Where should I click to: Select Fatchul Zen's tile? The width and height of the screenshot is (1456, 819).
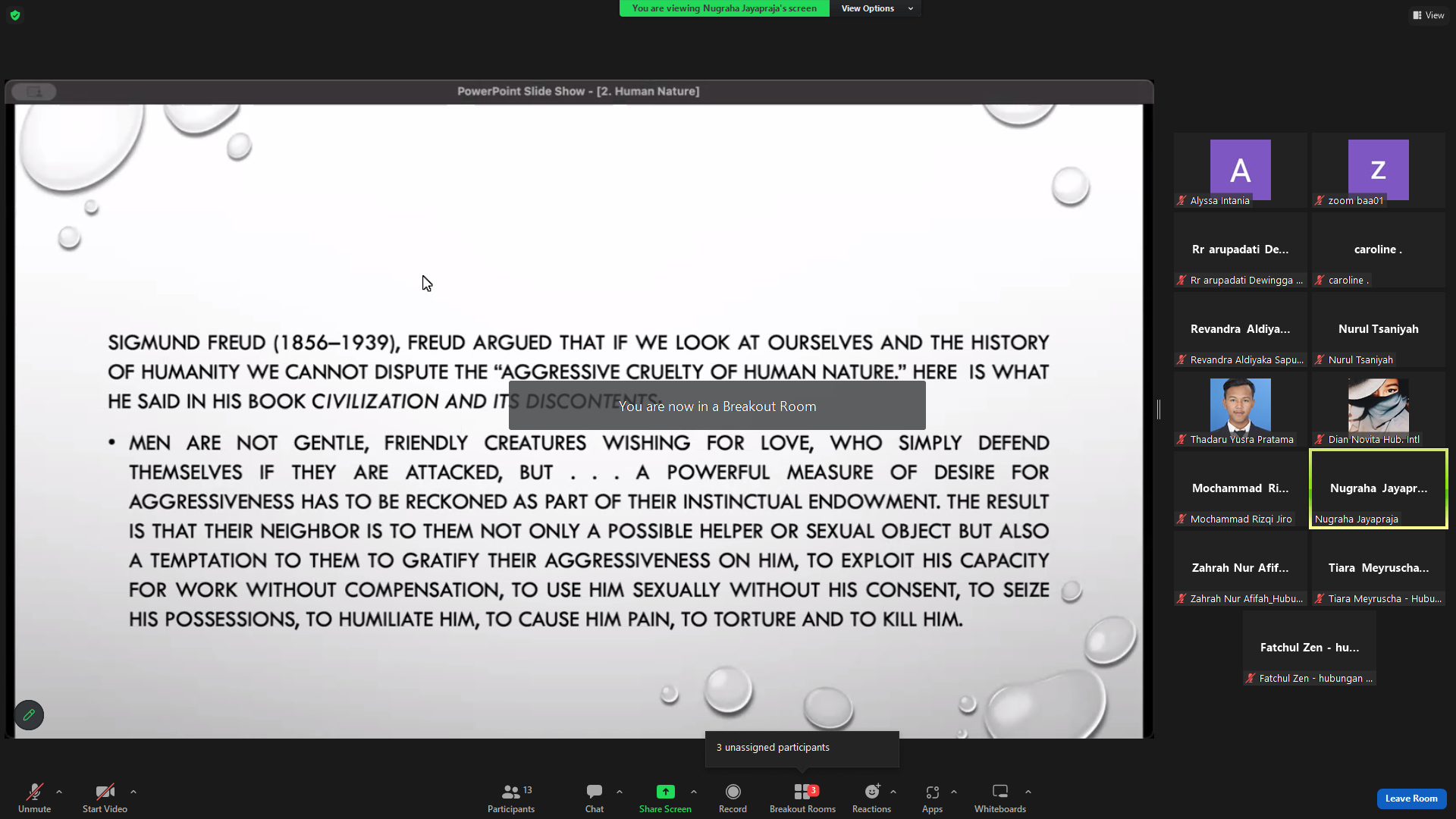click(1310, 648)
